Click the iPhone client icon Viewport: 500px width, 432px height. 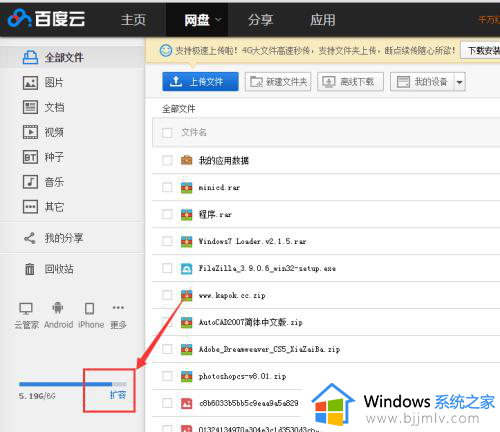tap(89, 309)
